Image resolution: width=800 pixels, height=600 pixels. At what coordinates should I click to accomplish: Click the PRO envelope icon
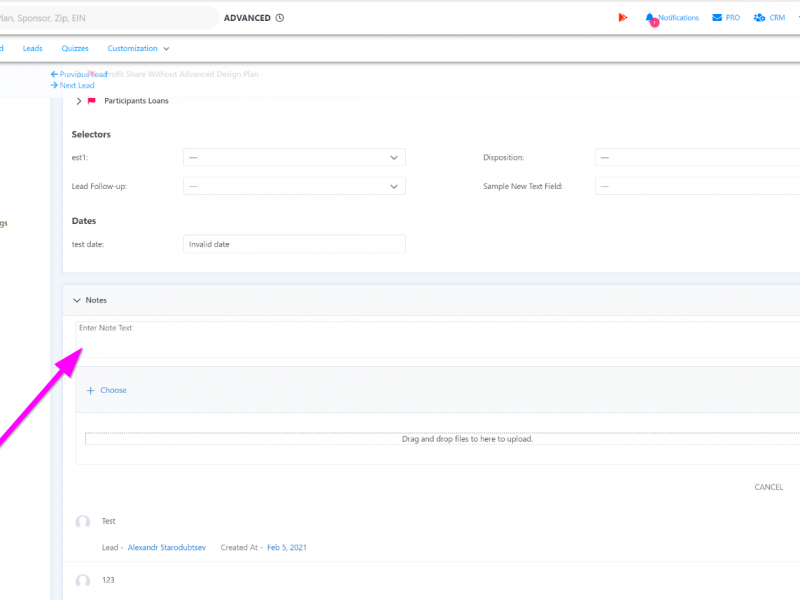[717, 18]
